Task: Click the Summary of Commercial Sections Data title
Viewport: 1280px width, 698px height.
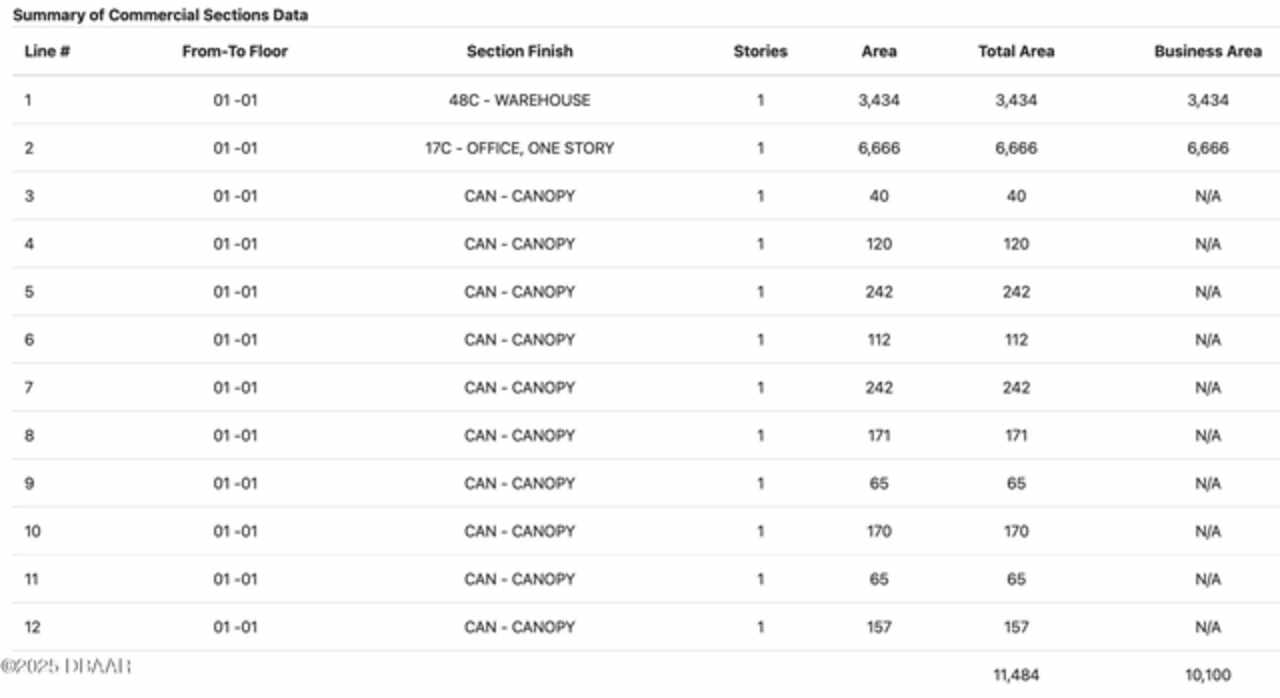Action: (160, 15)
